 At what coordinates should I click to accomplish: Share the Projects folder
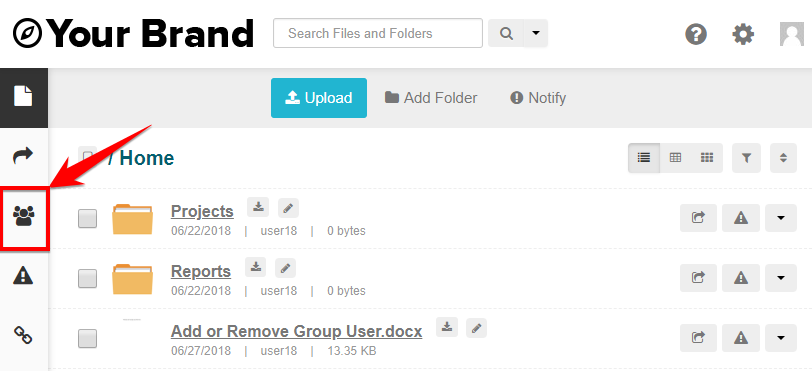(699, 218)
